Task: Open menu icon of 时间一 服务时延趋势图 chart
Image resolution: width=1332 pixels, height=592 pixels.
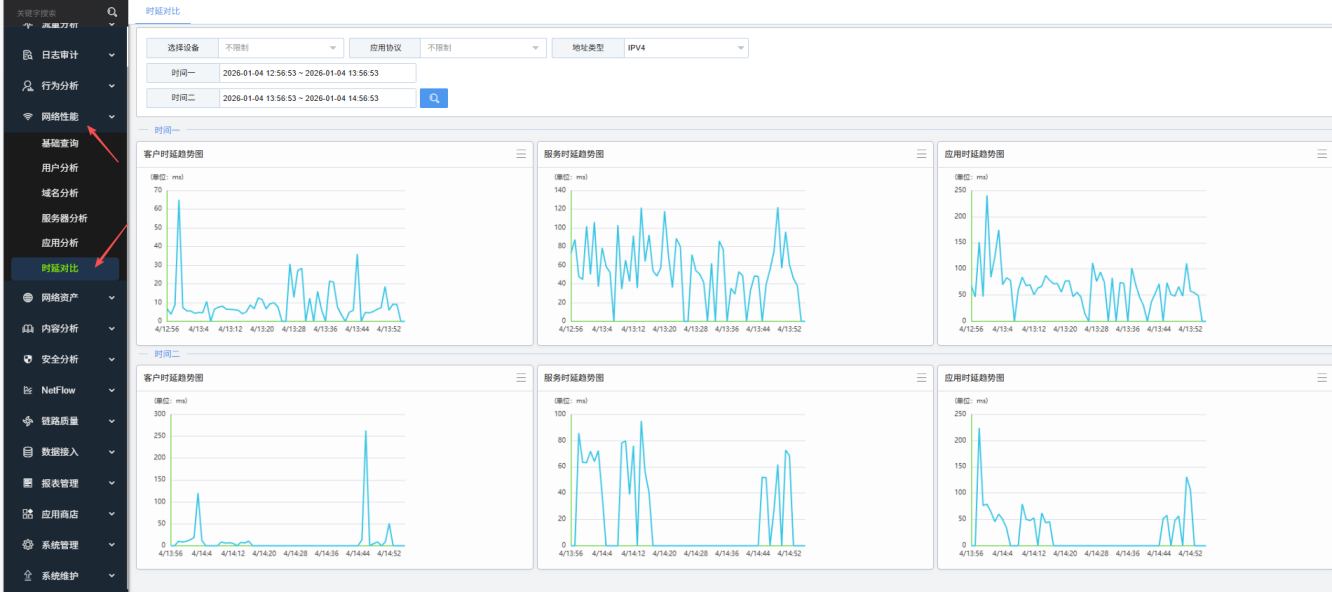Action: [921, 154]
